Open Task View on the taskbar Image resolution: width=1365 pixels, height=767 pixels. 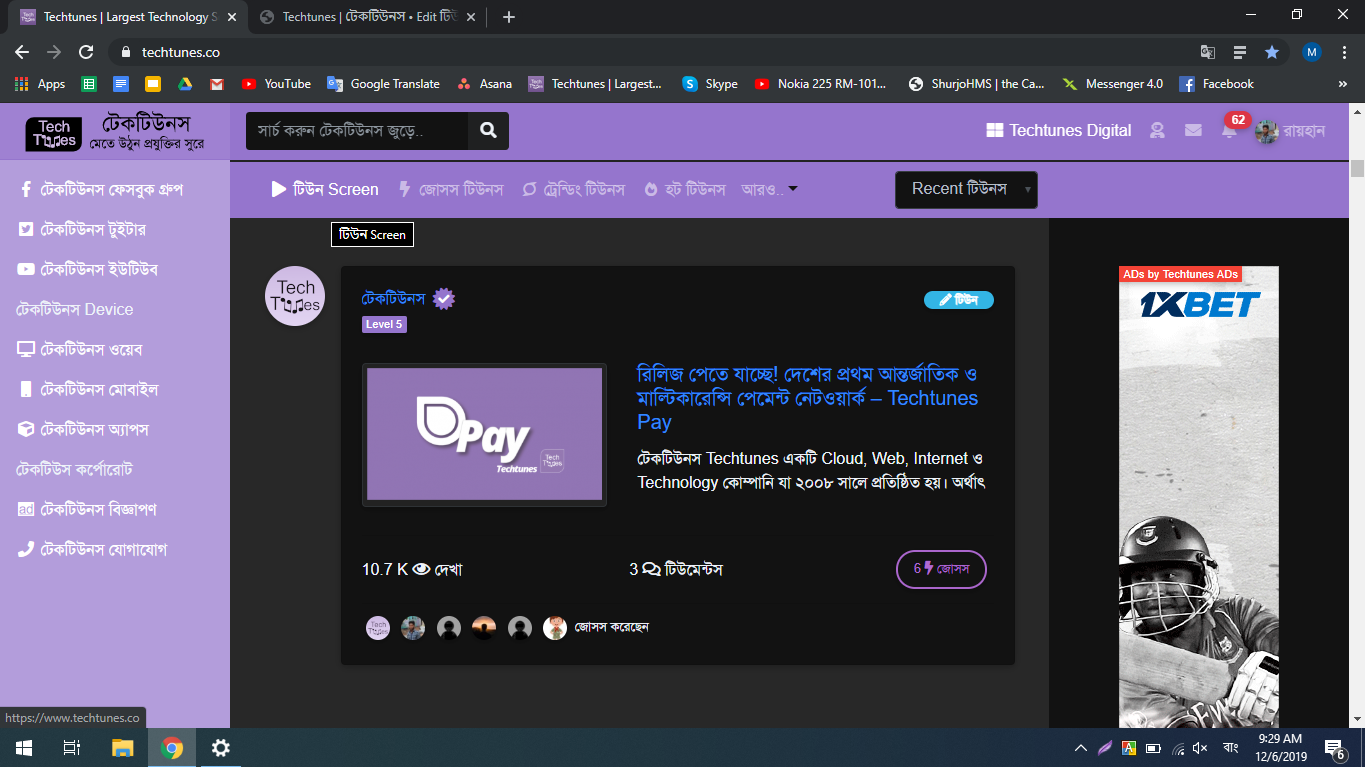pos(72,748)
